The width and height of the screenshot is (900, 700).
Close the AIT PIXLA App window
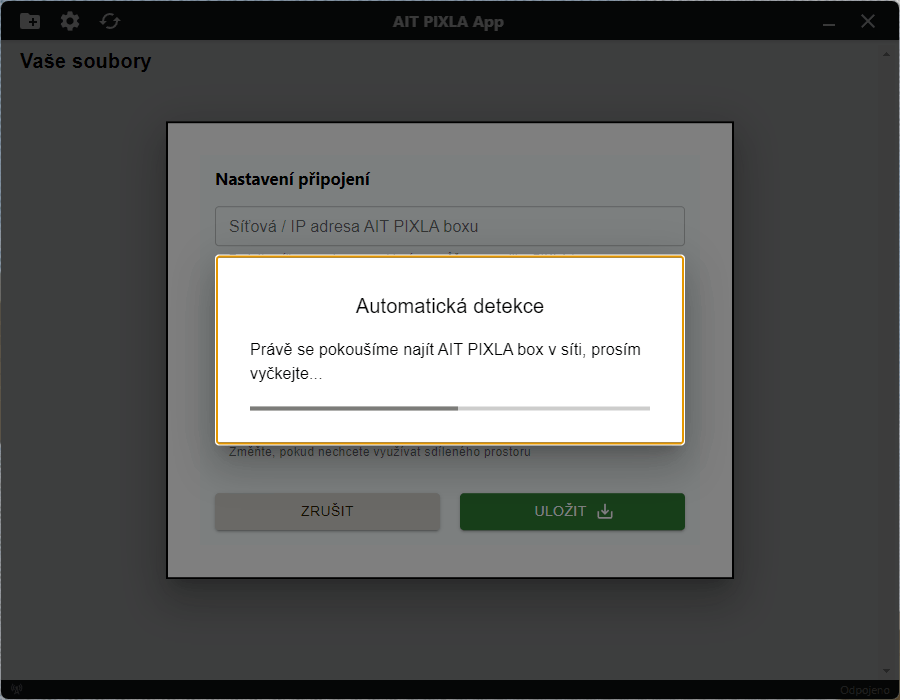(x=868, y=21)
